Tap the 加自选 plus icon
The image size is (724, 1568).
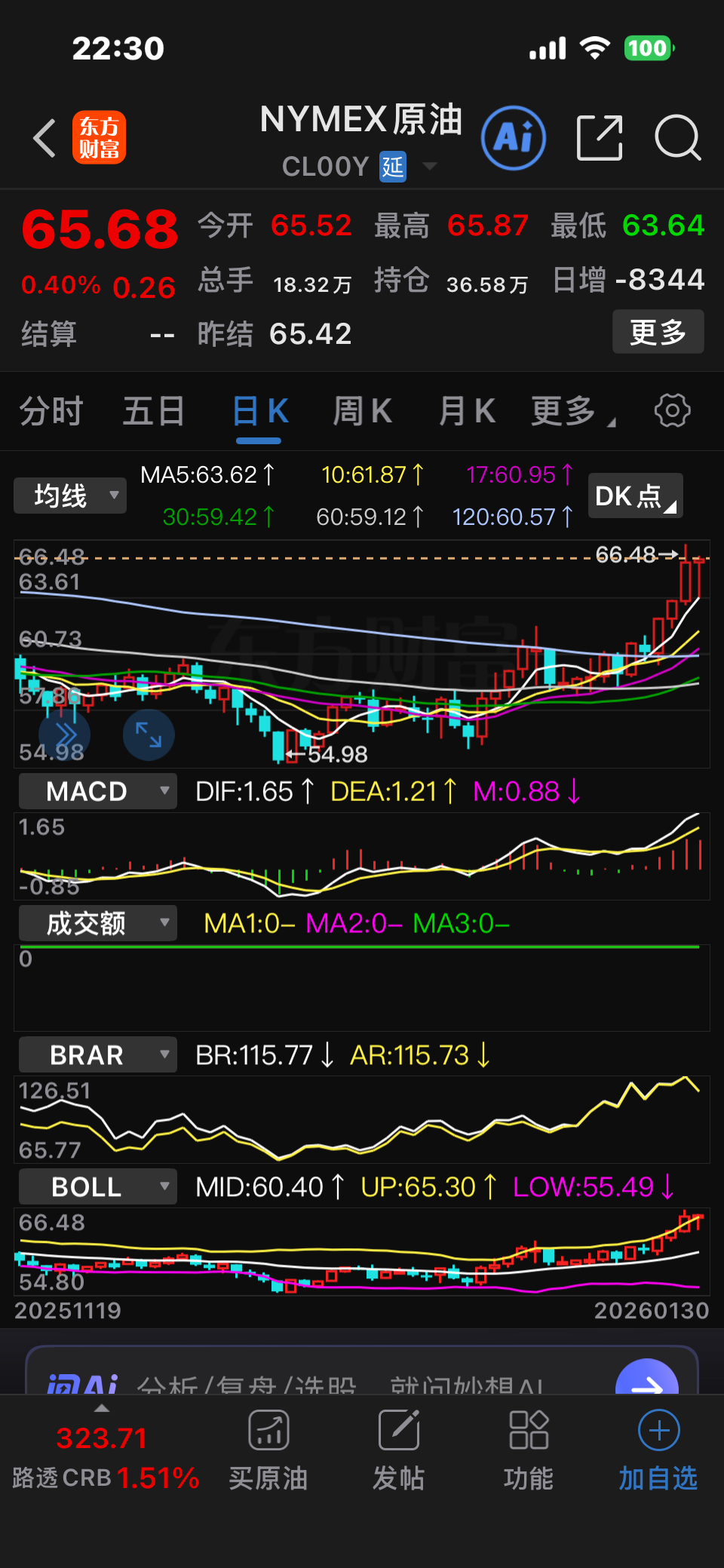pos(658,1430)
